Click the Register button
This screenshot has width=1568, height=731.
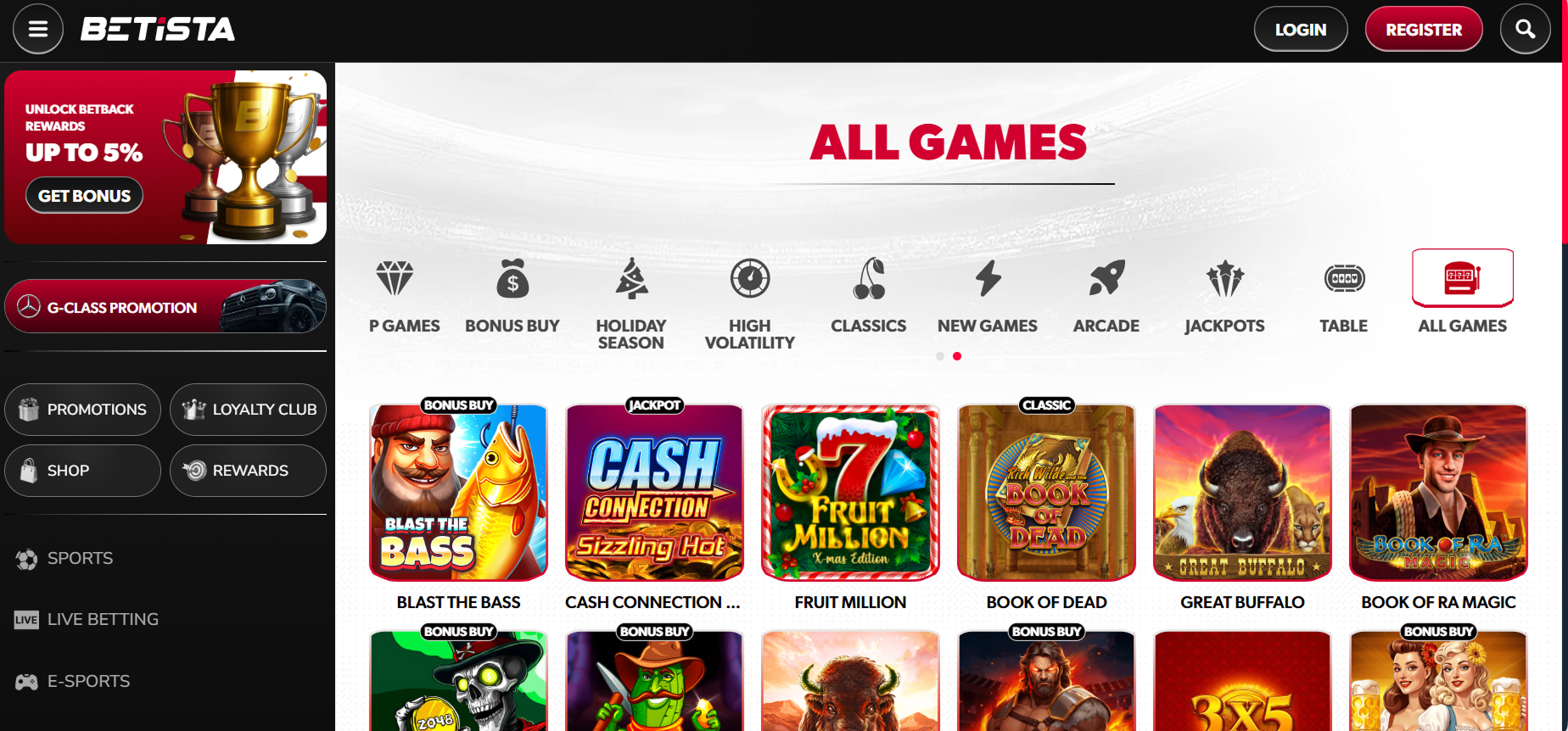click(1424, 30)
